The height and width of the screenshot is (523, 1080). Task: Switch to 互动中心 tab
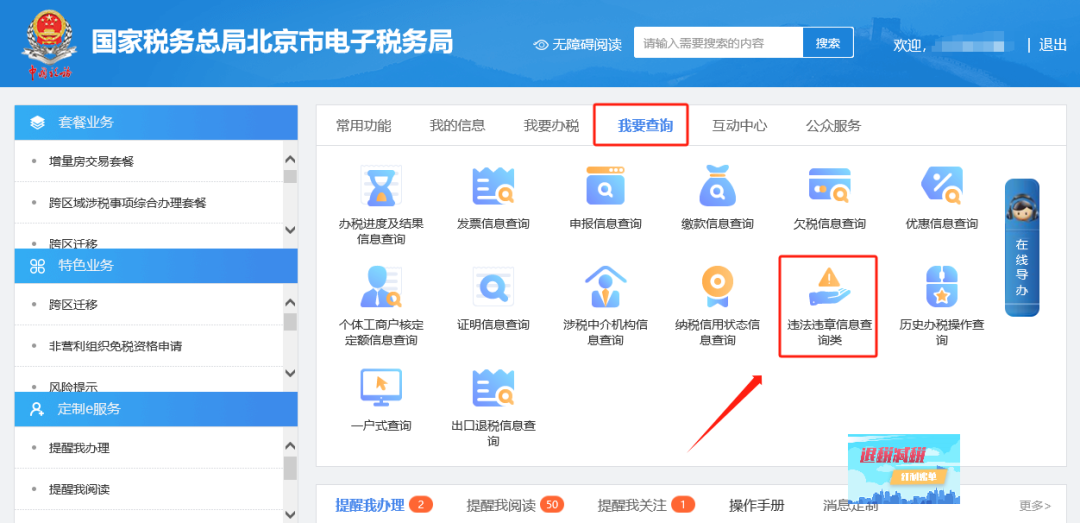(740, 125)
